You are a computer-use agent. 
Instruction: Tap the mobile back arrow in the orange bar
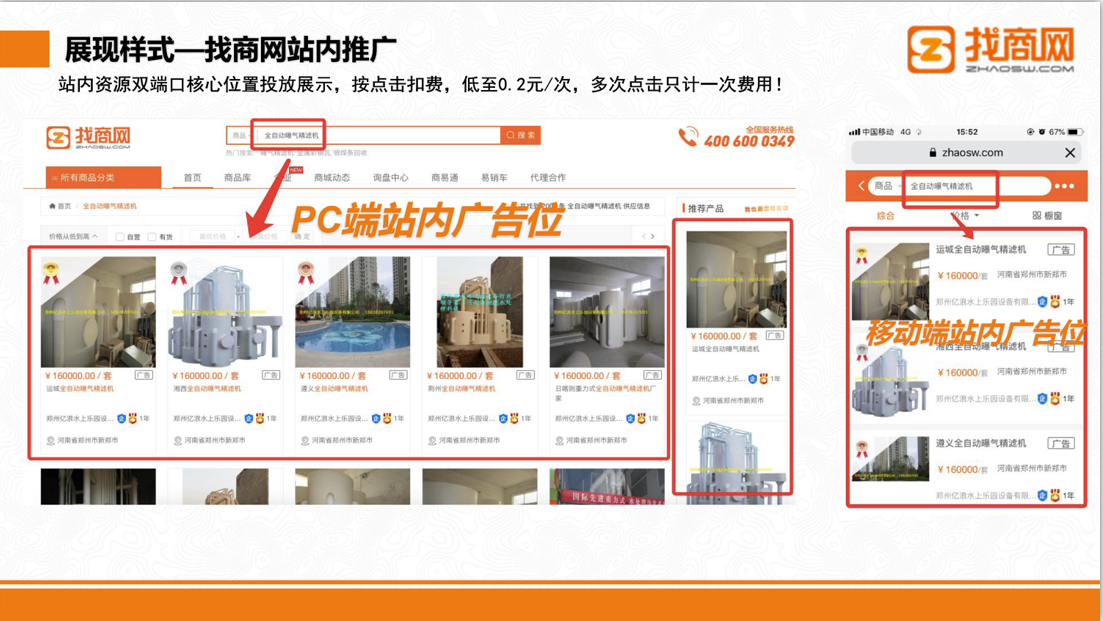click(x=861, y=186)
